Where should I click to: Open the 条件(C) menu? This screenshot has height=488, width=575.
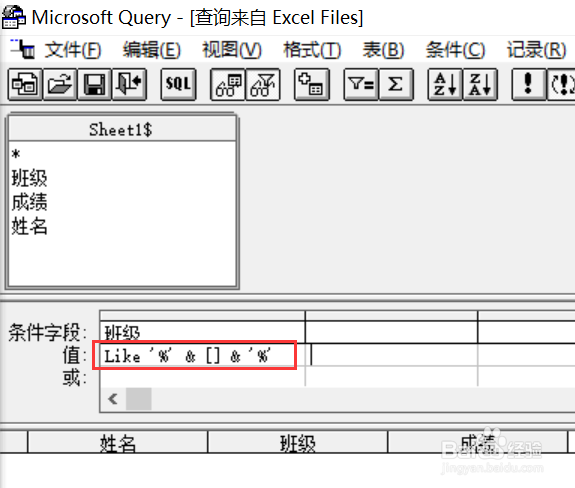(455, 50)
